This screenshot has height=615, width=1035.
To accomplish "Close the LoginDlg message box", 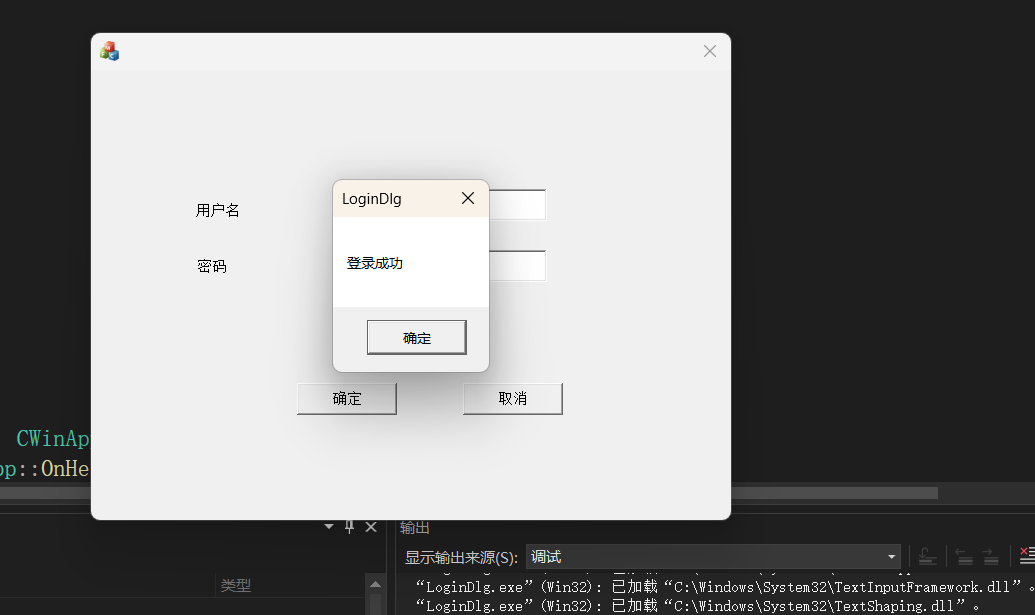I will coord(468,198).
